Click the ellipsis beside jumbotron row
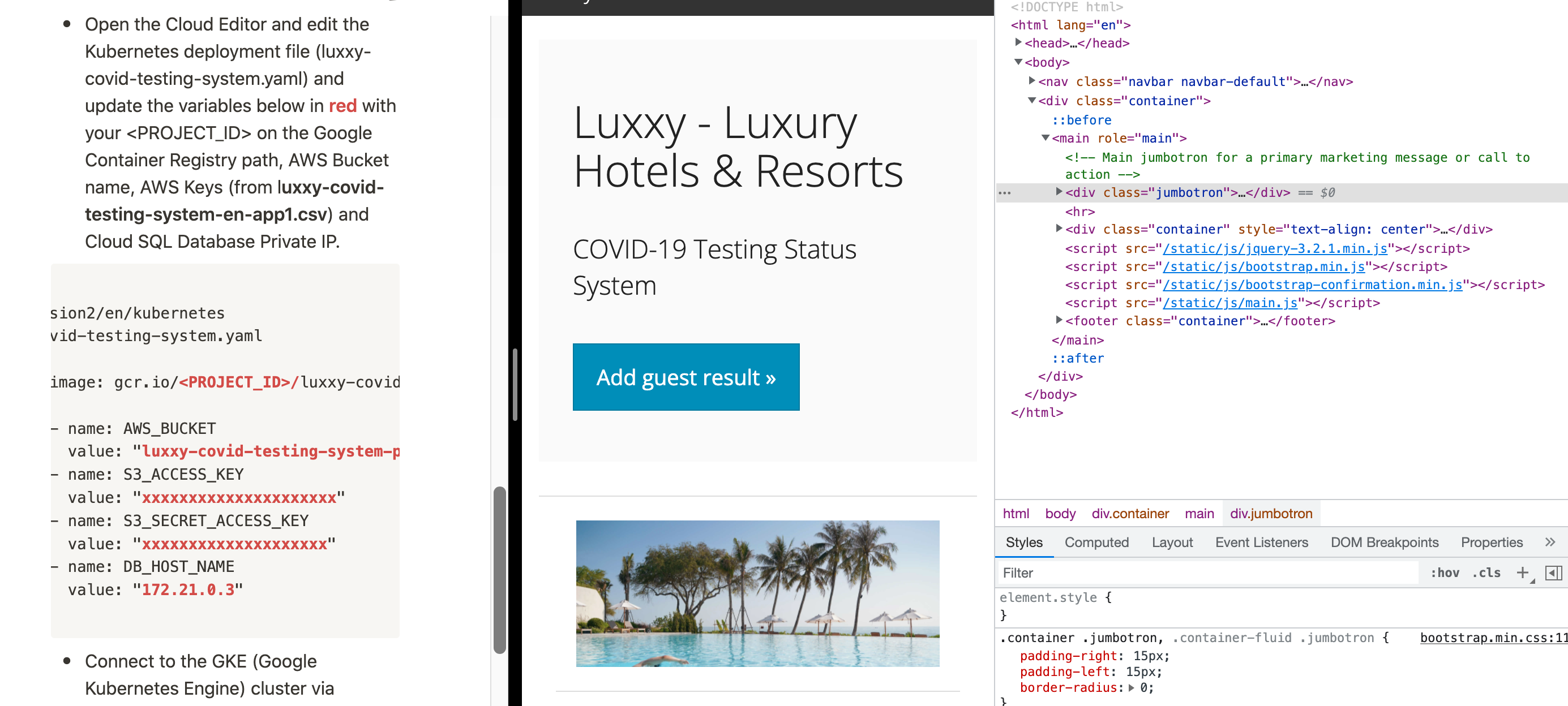1568x706 pixels. [x=1005, y=193]
